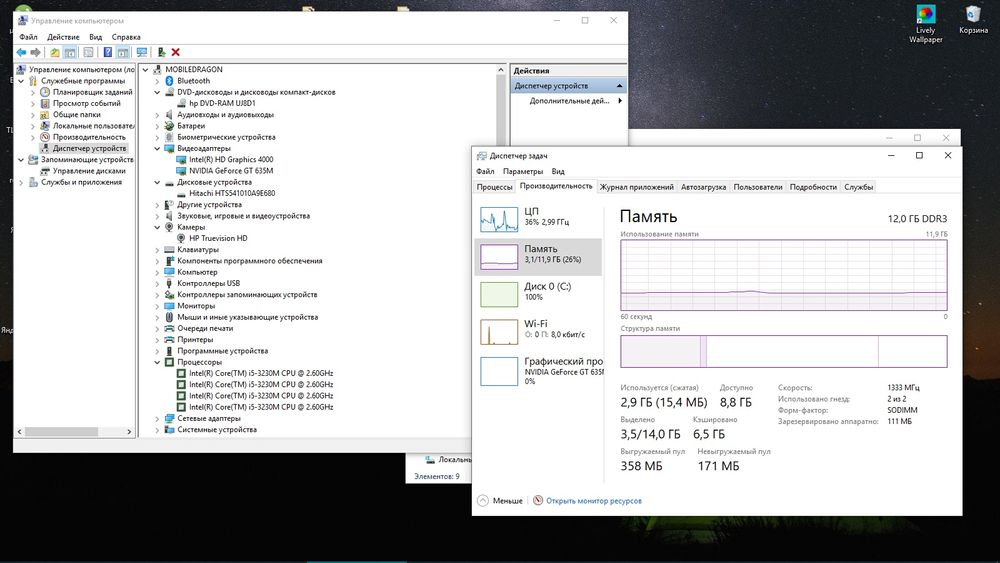Click the Bluetooth device category icon
The width and height of the screenshot is (1000, 563).
click(169, 81)
